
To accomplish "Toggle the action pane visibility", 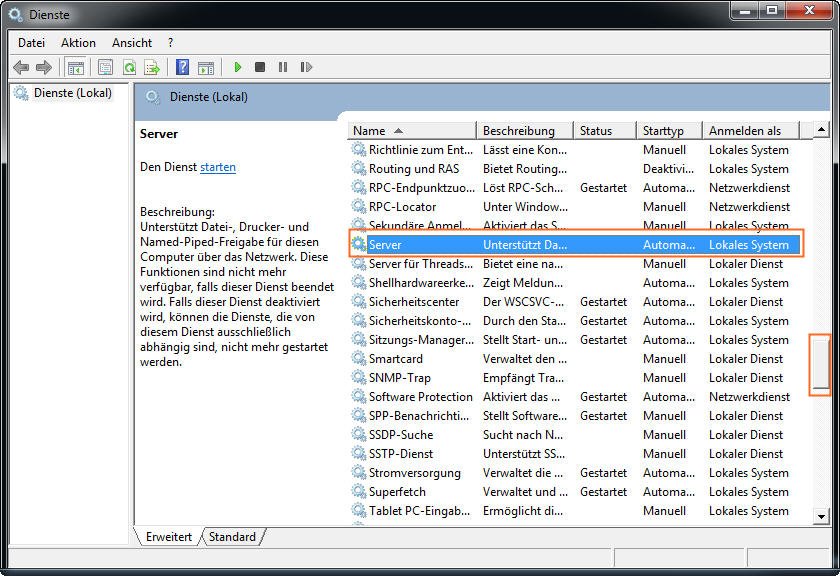I will (206, 67).
